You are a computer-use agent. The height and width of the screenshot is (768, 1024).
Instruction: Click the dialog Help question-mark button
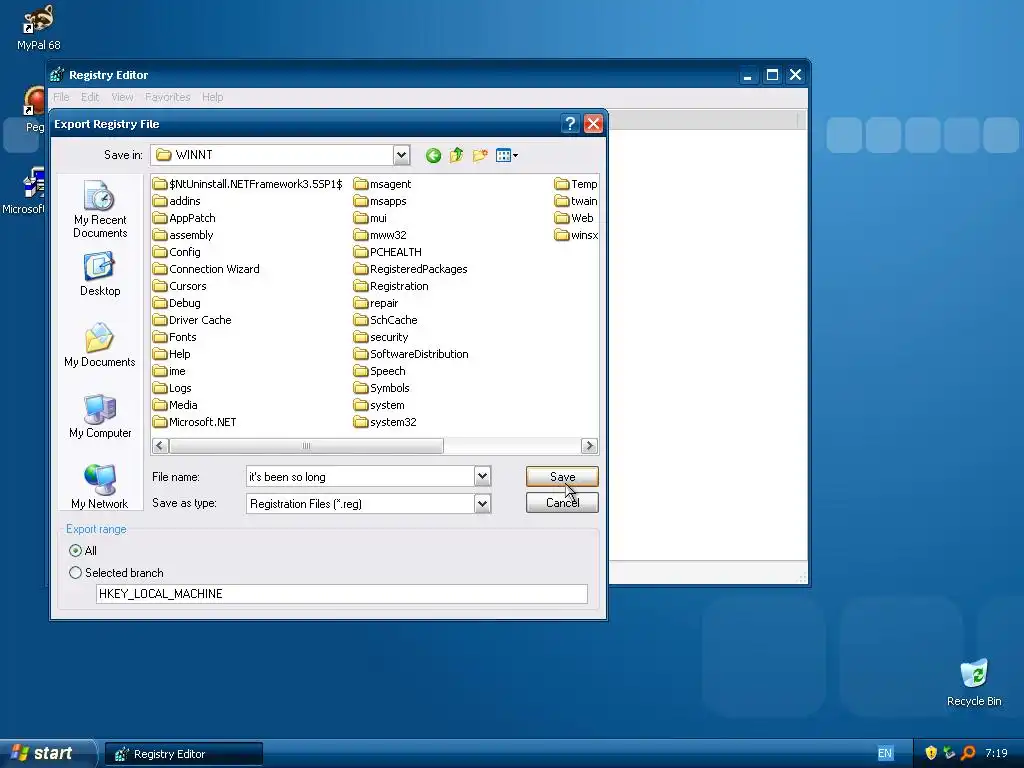coord(570,123)
